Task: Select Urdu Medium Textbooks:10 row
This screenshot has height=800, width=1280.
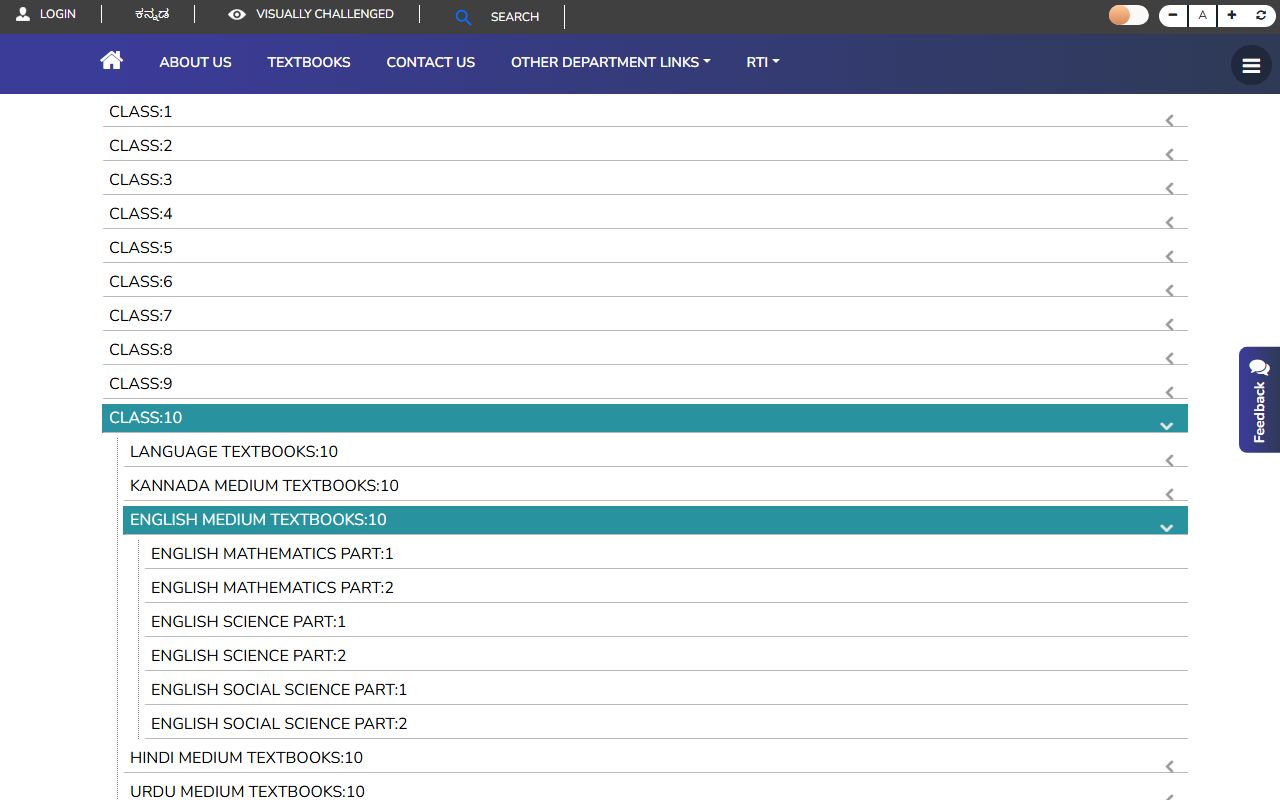Action: 655,789
